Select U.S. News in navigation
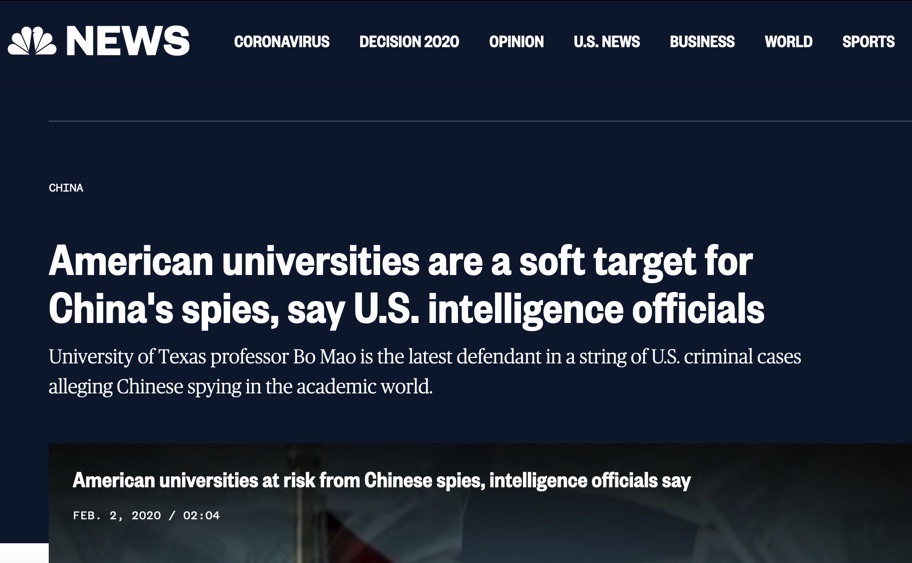Image resolution: width=912 pixels, height=563 pixels. coord(607,42)
